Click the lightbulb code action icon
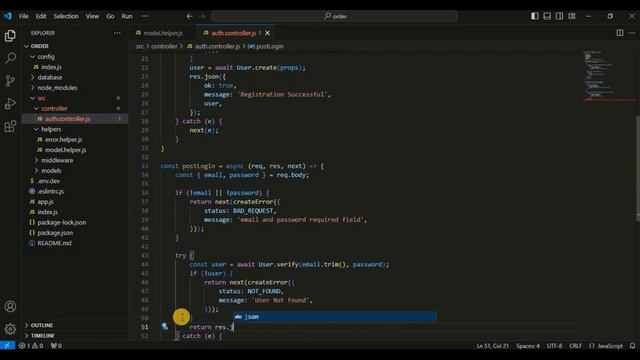The width and height of the screenshot is (640, 360). coord(164,326)
